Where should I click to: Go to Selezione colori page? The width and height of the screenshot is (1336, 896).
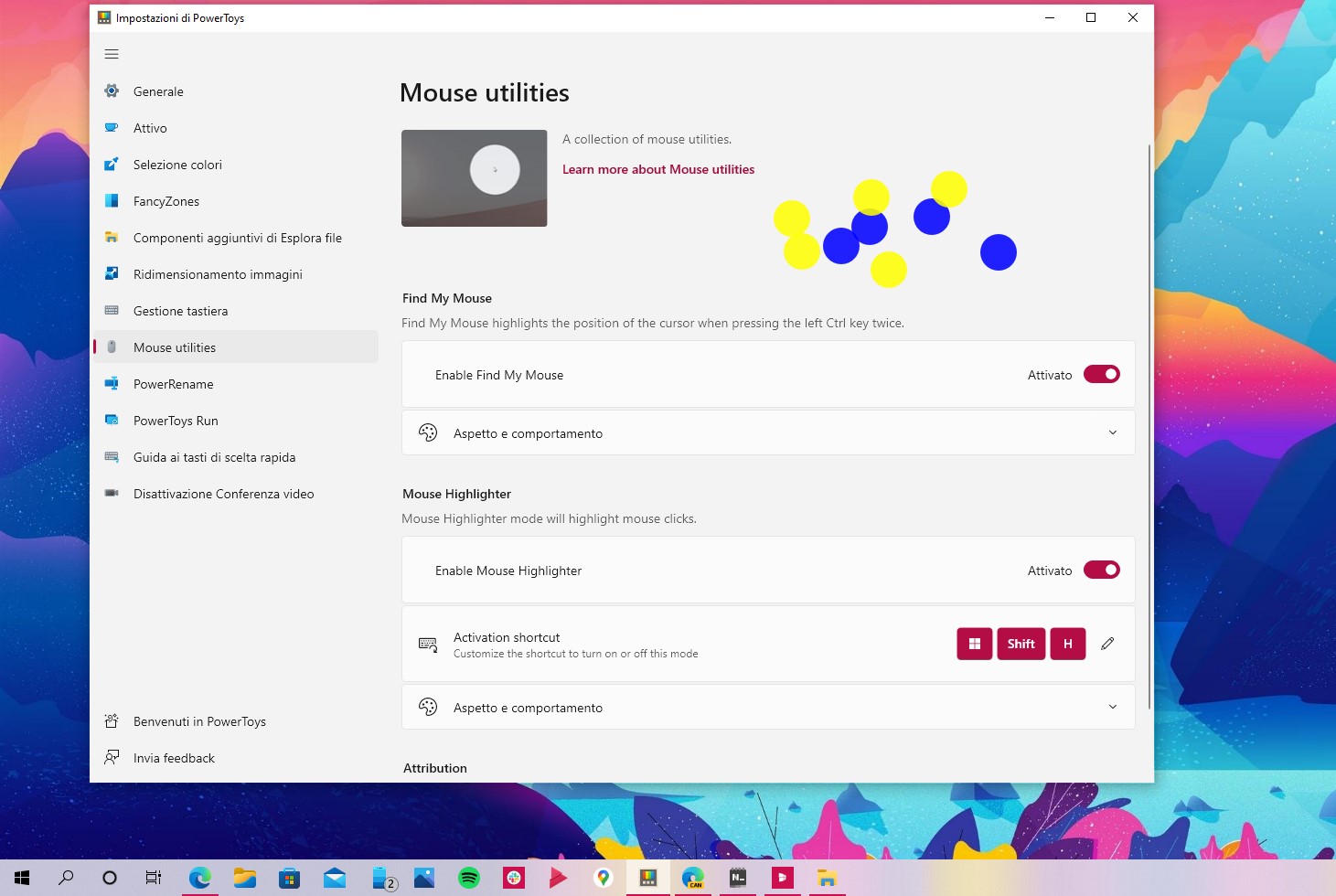click(236, 165)
